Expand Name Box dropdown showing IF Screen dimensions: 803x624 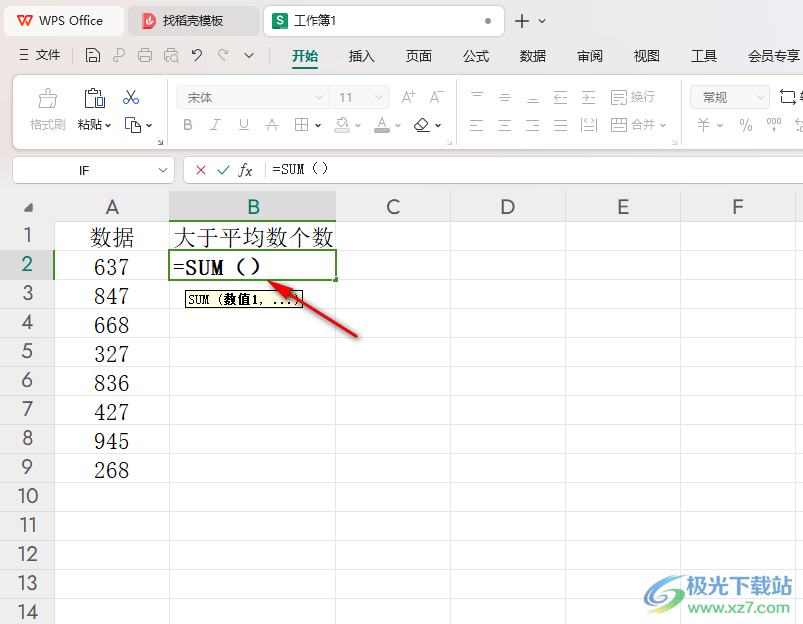[x=163, y=170]
